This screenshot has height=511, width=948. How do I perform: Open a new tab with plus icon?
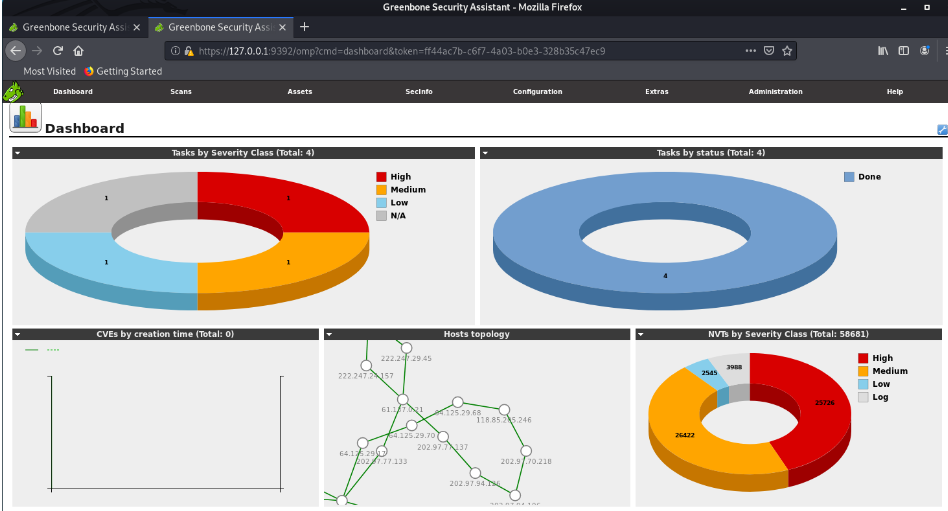pos(304,27)
